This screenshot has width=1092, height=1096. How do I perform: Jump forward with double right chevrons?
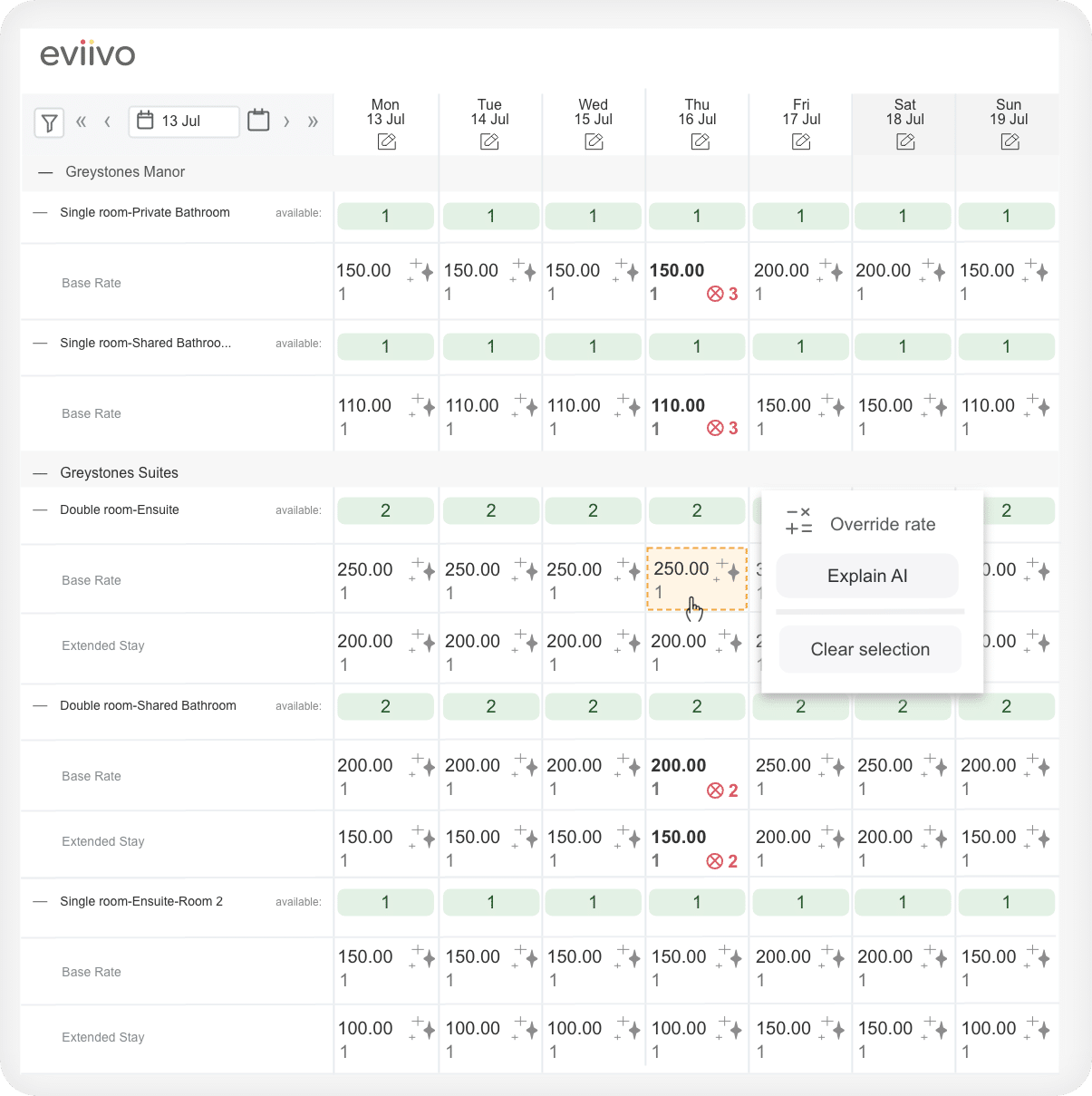click(313, 121)
